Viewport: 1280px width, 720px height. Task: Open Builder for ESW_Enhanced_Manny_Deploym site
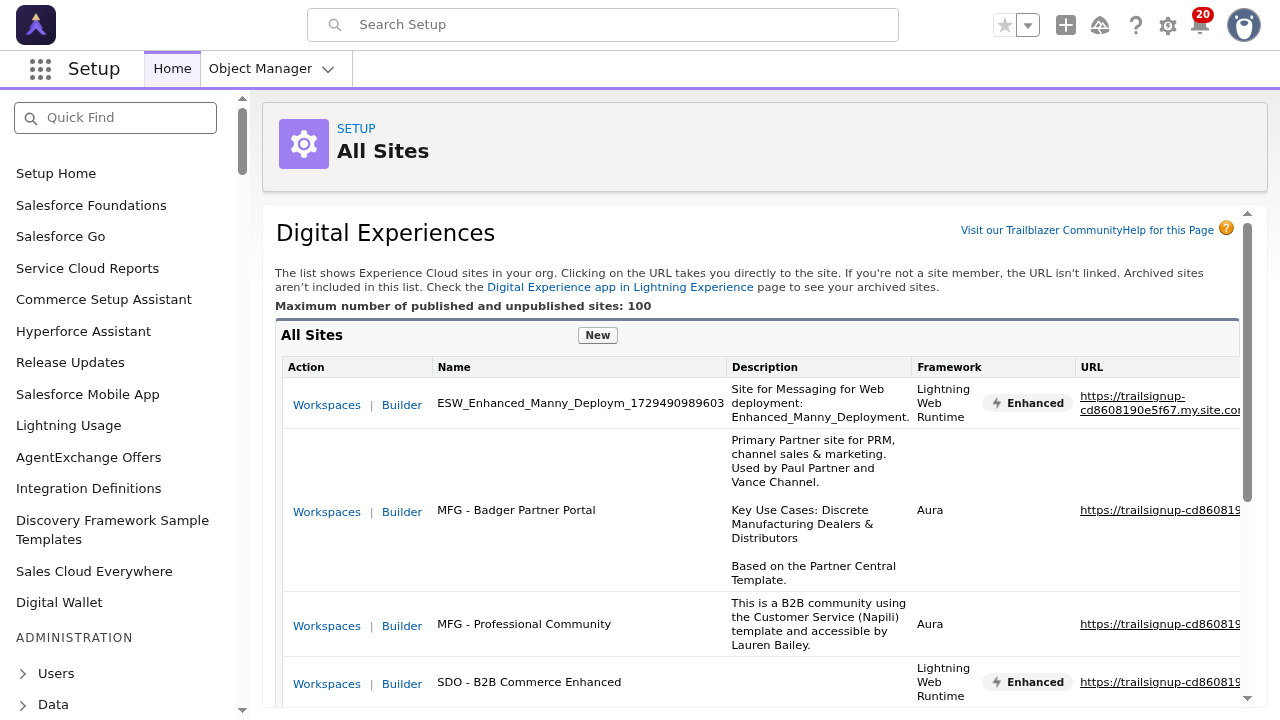point(402,405)
